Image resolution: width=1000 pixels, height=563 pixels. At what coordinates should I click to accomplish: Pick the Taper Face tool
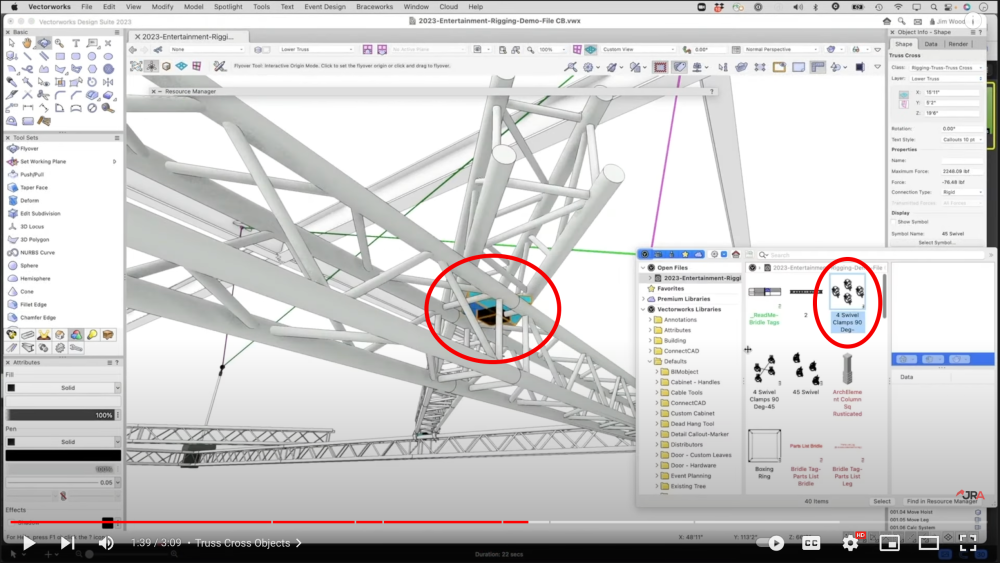(34, 187)
